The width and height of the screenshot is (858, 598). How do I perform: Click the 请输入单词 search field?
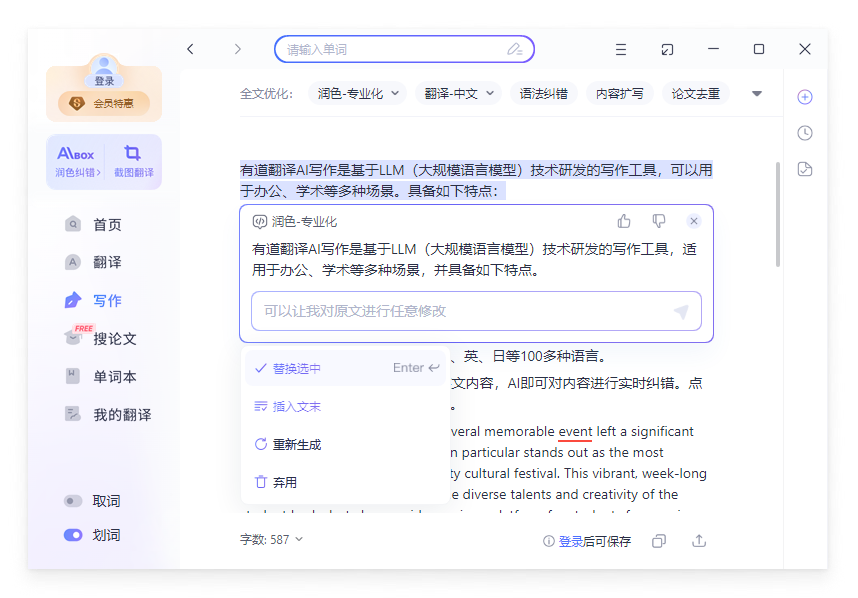pos(395,49)
